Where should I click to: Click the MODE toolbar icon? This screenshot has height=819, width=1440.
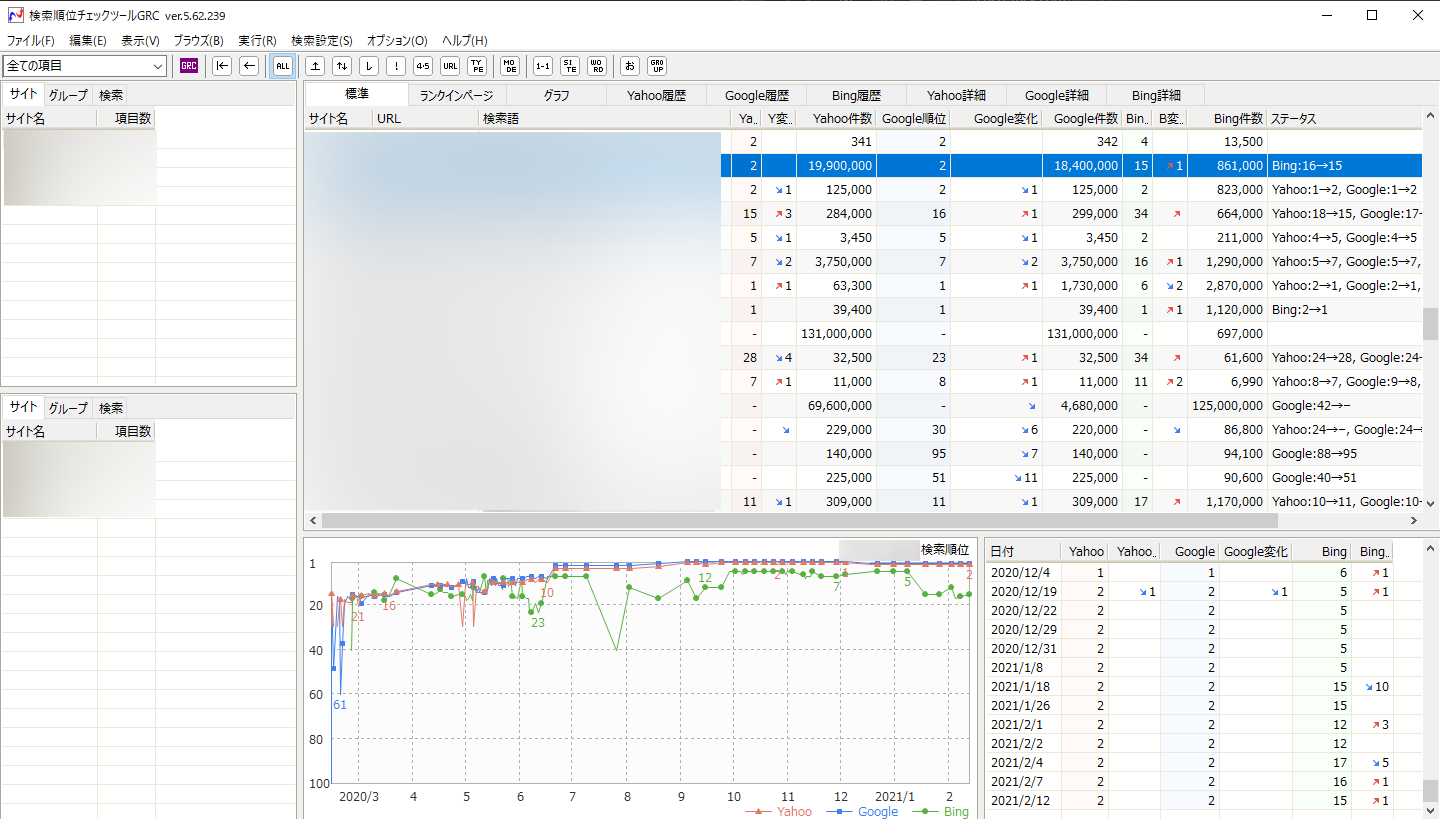(x=510, y=66)
